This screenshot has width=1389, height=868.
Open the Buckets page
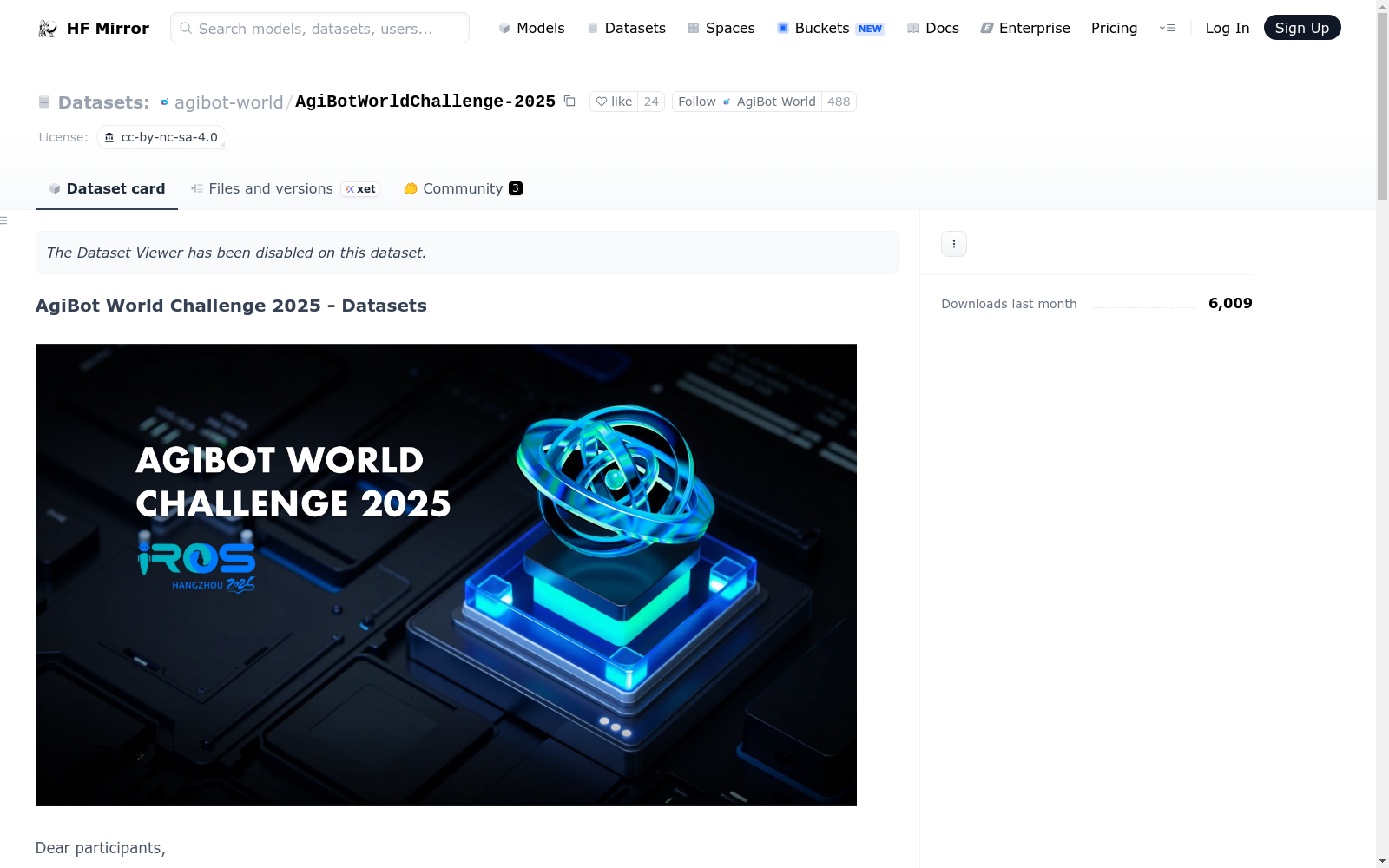click(813, 28)
